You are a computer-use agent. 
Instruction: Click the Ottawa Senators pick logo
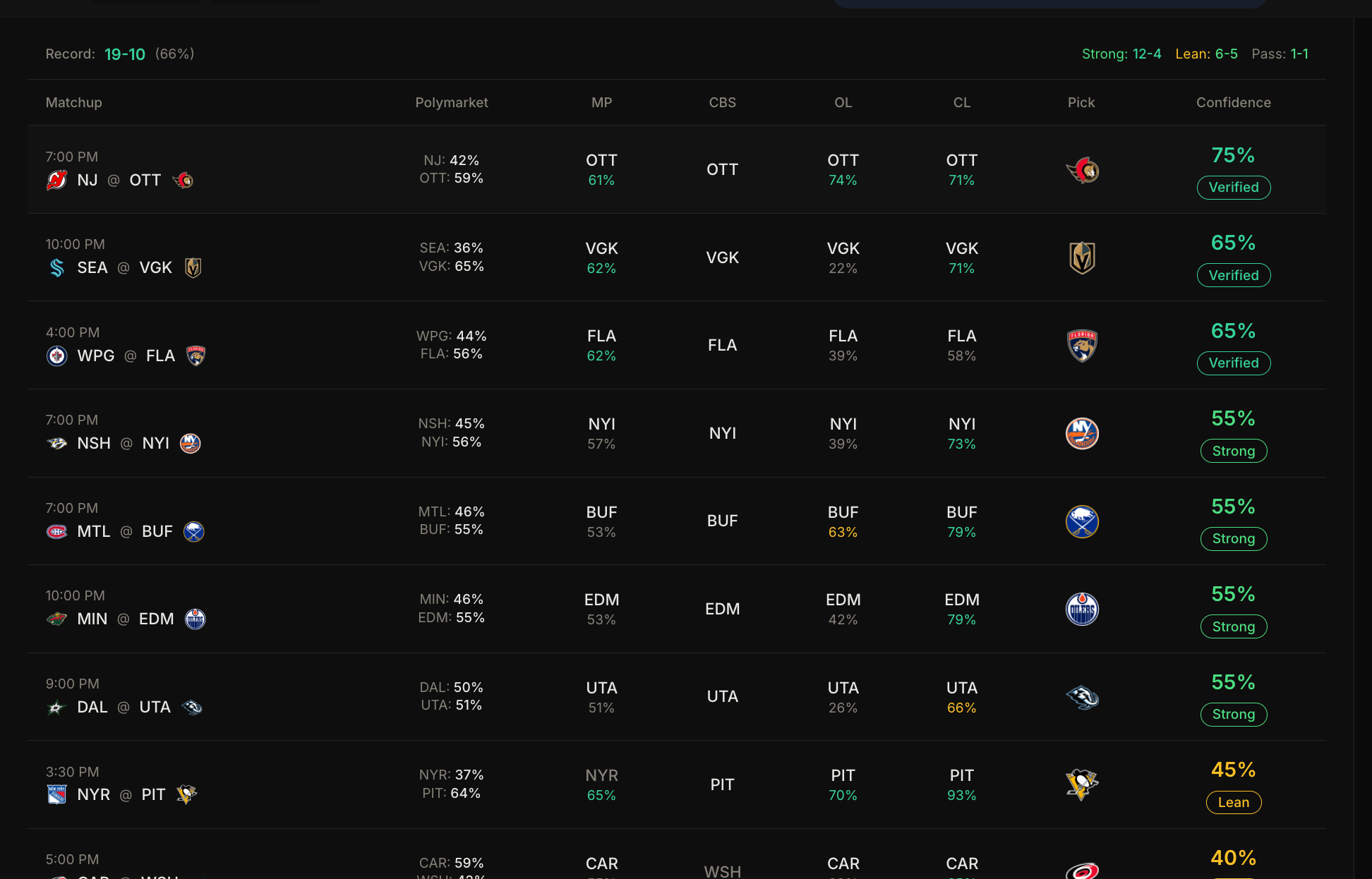point(1082,170)
